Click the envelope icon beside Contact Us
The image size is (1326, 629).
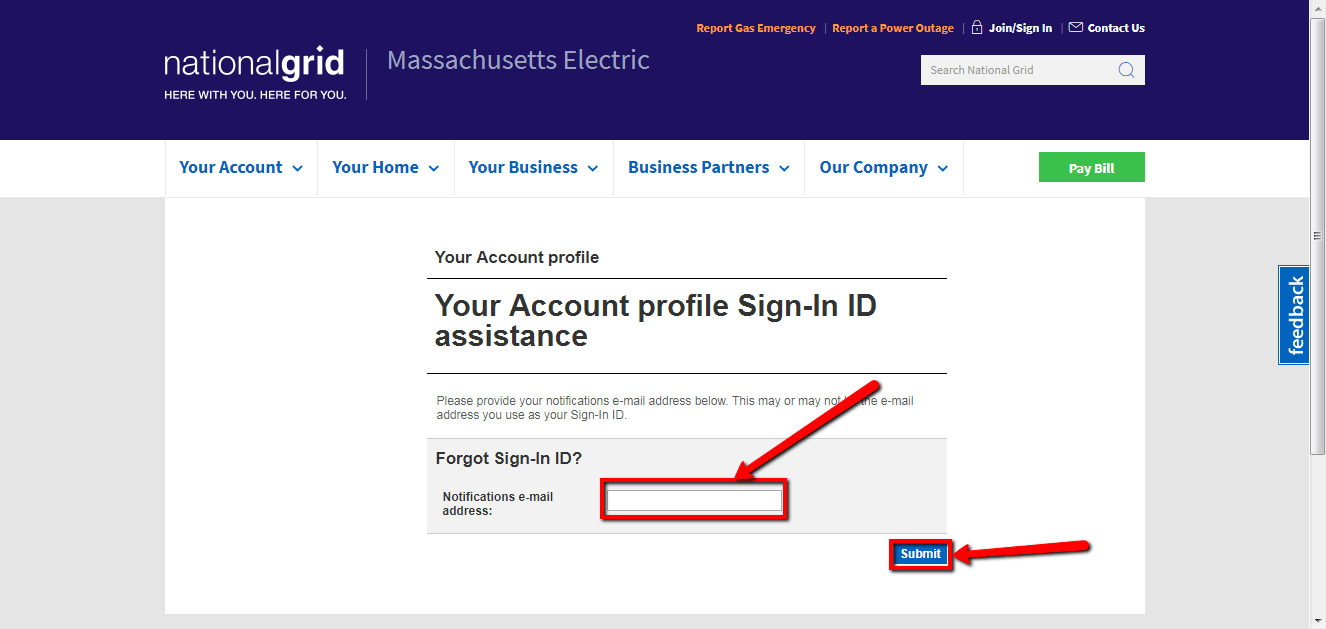click(x=1074, y=27)
